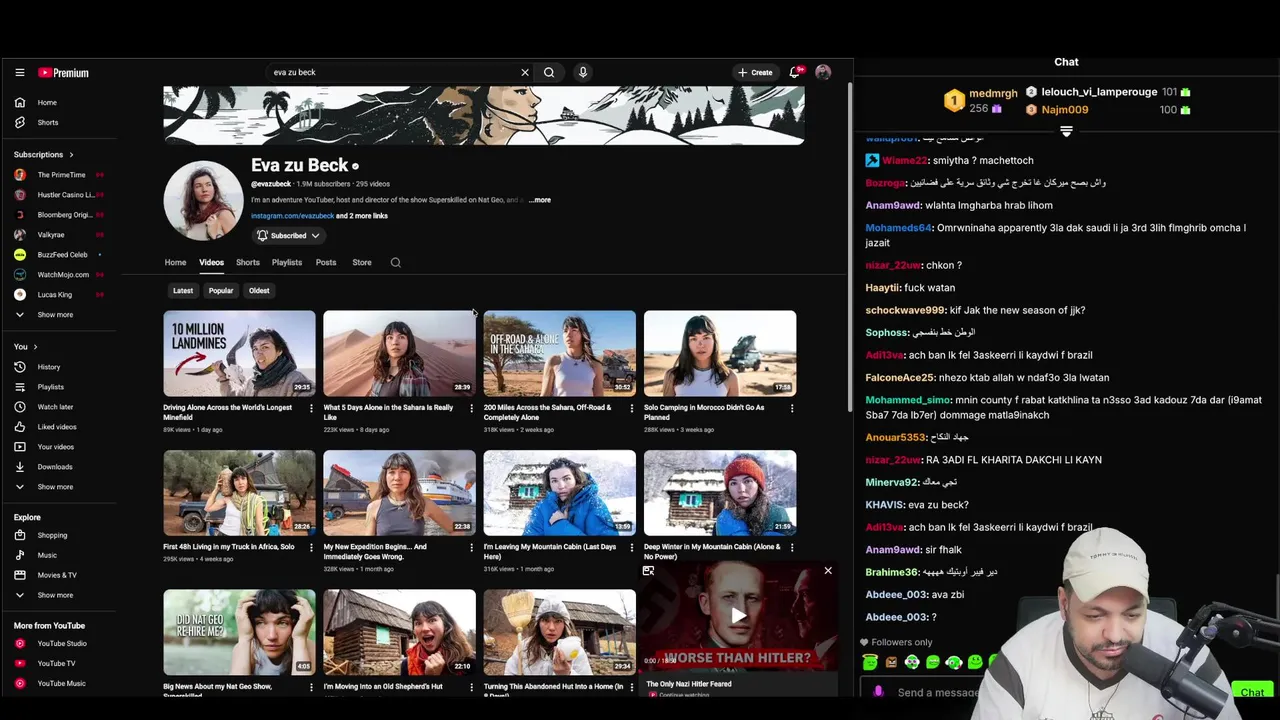Open YouTube Studio link

pos(61,643)
